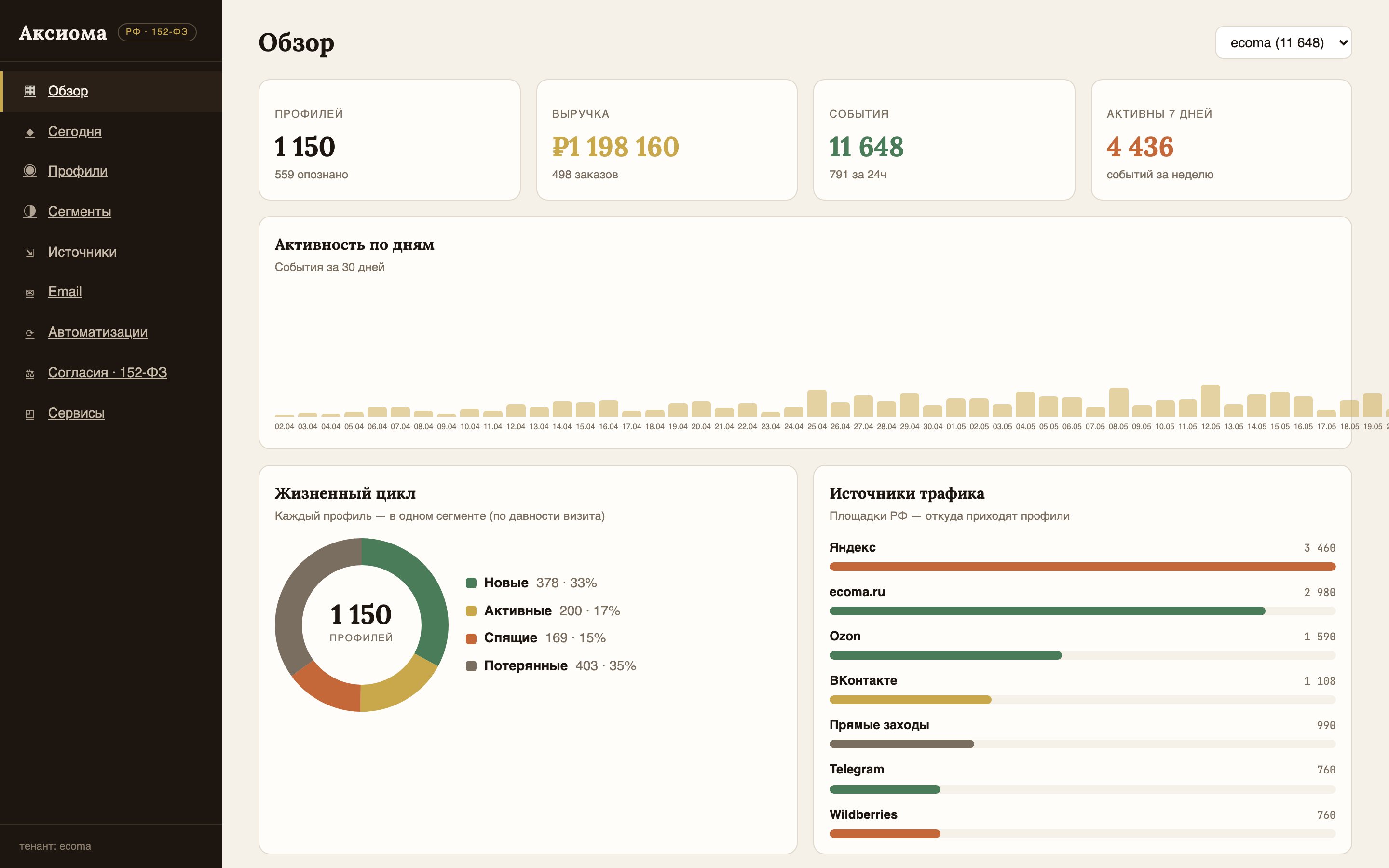
Task: Click the 791 за 24ч text
Action: pos(858,175)
